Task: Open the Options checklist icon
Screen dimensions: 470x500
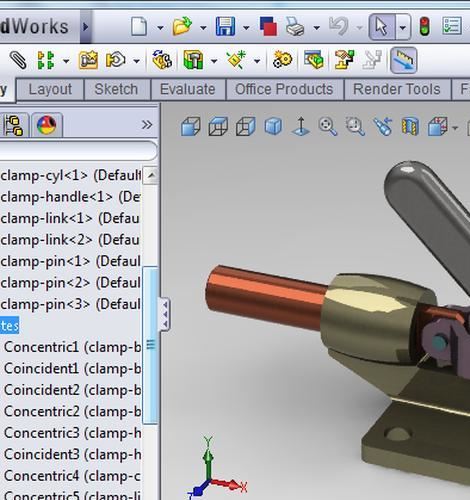Action: coord(452,27)
